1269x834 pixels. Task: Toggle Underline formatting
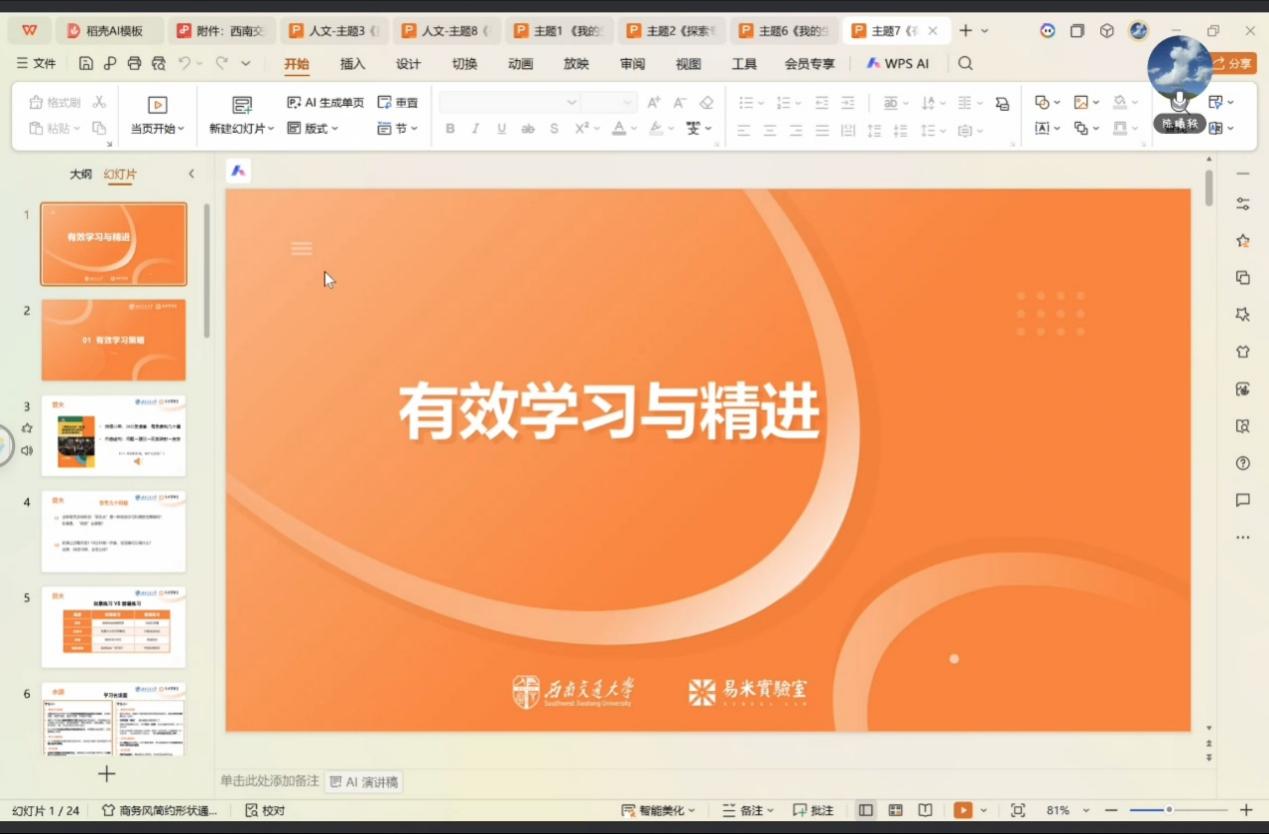[x=501, y=128]
